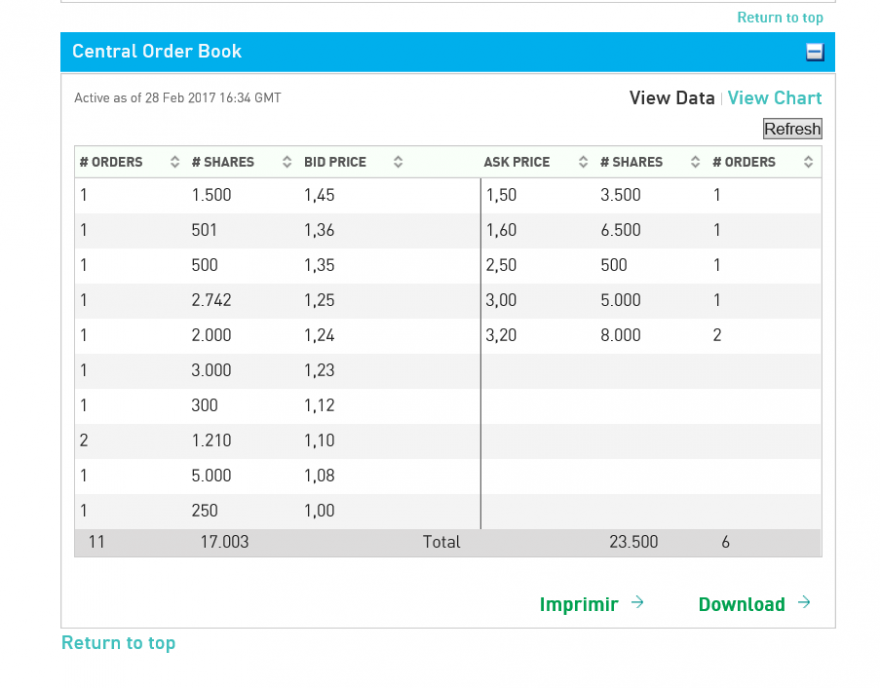Viewport: 880px width, 688px height.
Task: Follow the bottom Return to top link
Action: point(118,643)
